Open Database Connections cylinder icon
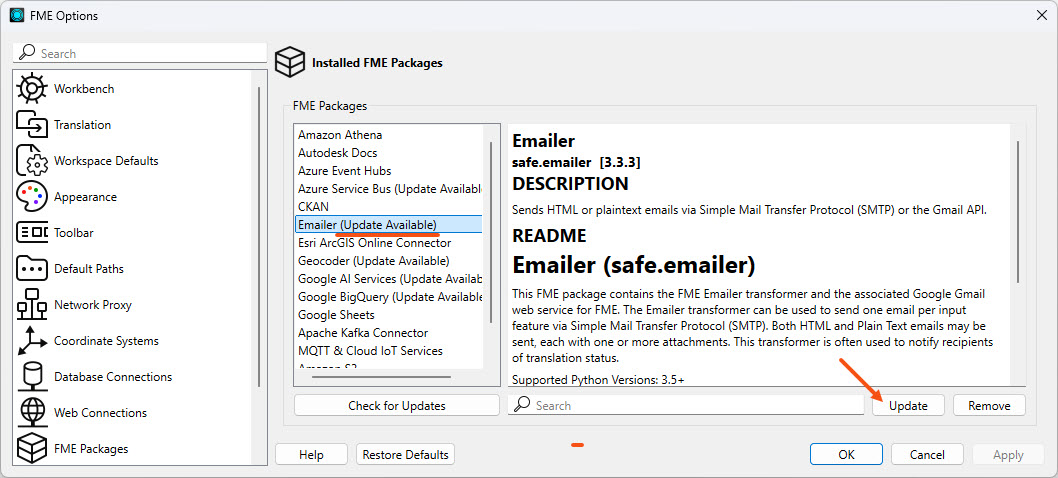This screenshot has height=478, width=1058. coord(31,377)
